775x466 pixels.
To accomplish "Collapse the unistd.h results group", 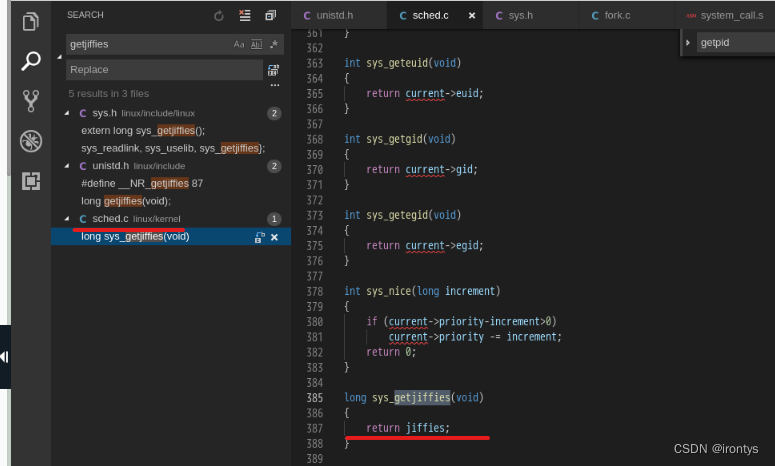I will click(68, 166).
